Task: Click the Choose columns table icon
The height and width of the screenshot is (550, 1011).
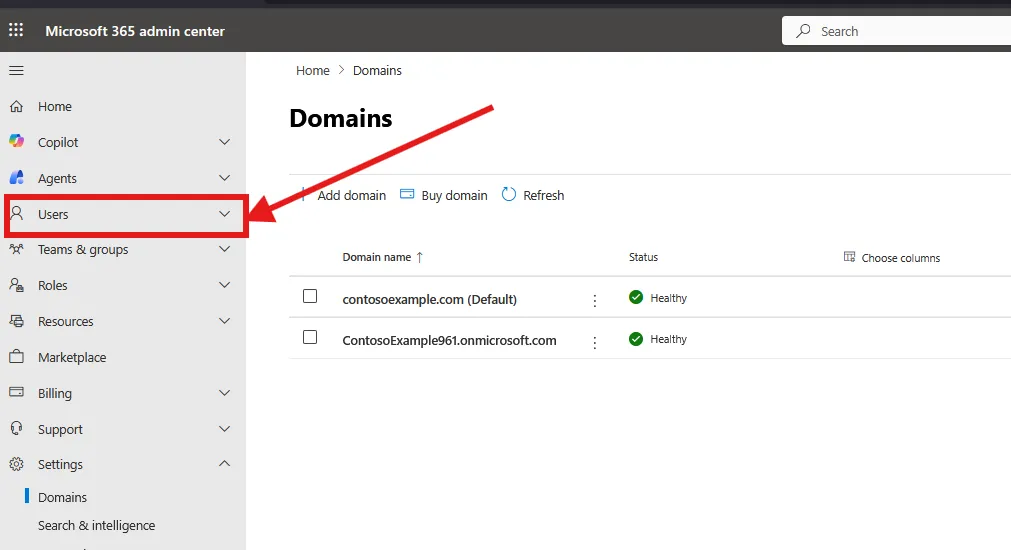Action: 849,257
